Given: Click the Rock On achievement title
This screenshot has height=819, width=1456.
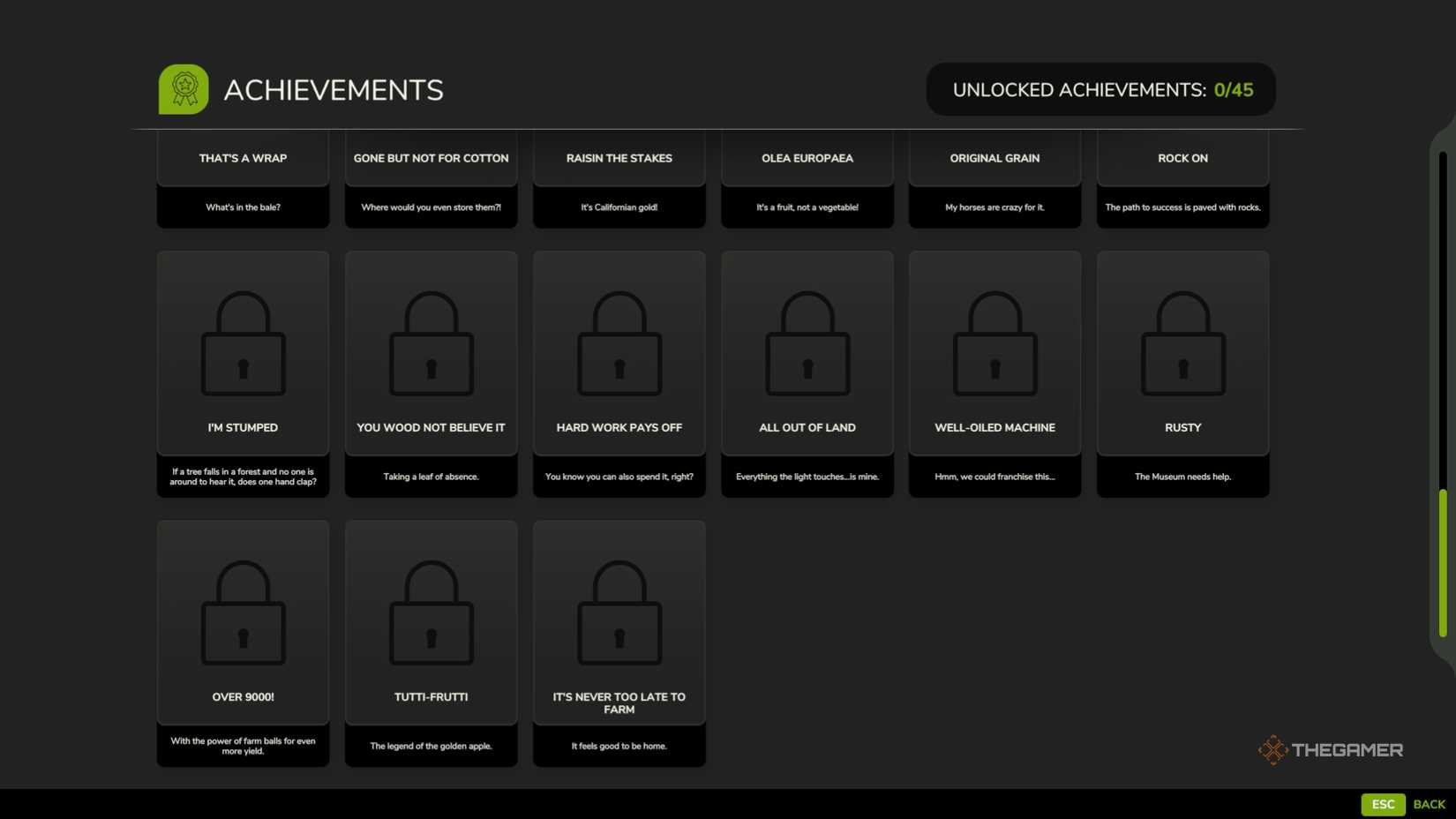Looking at the screenshot, I should [x=1182, y=159].
